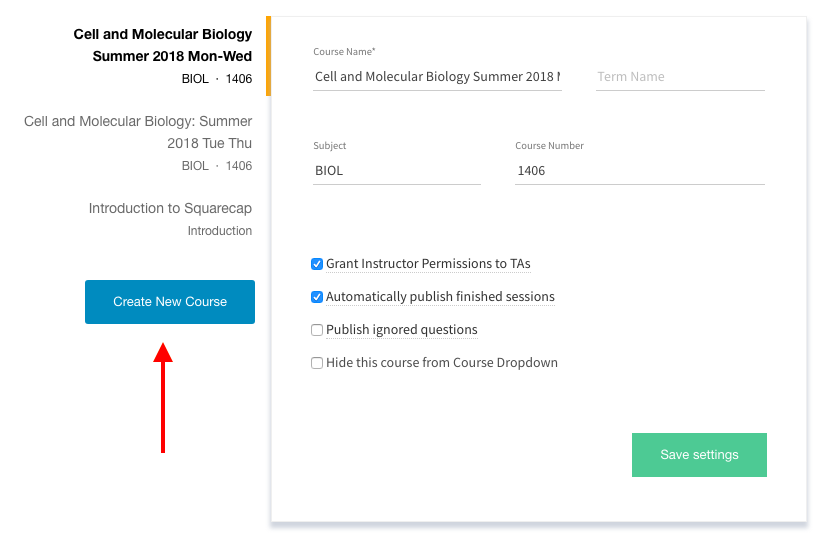Open the Summer 2018 Mon-Wed course
821x536 pixels.
point(163,45)
